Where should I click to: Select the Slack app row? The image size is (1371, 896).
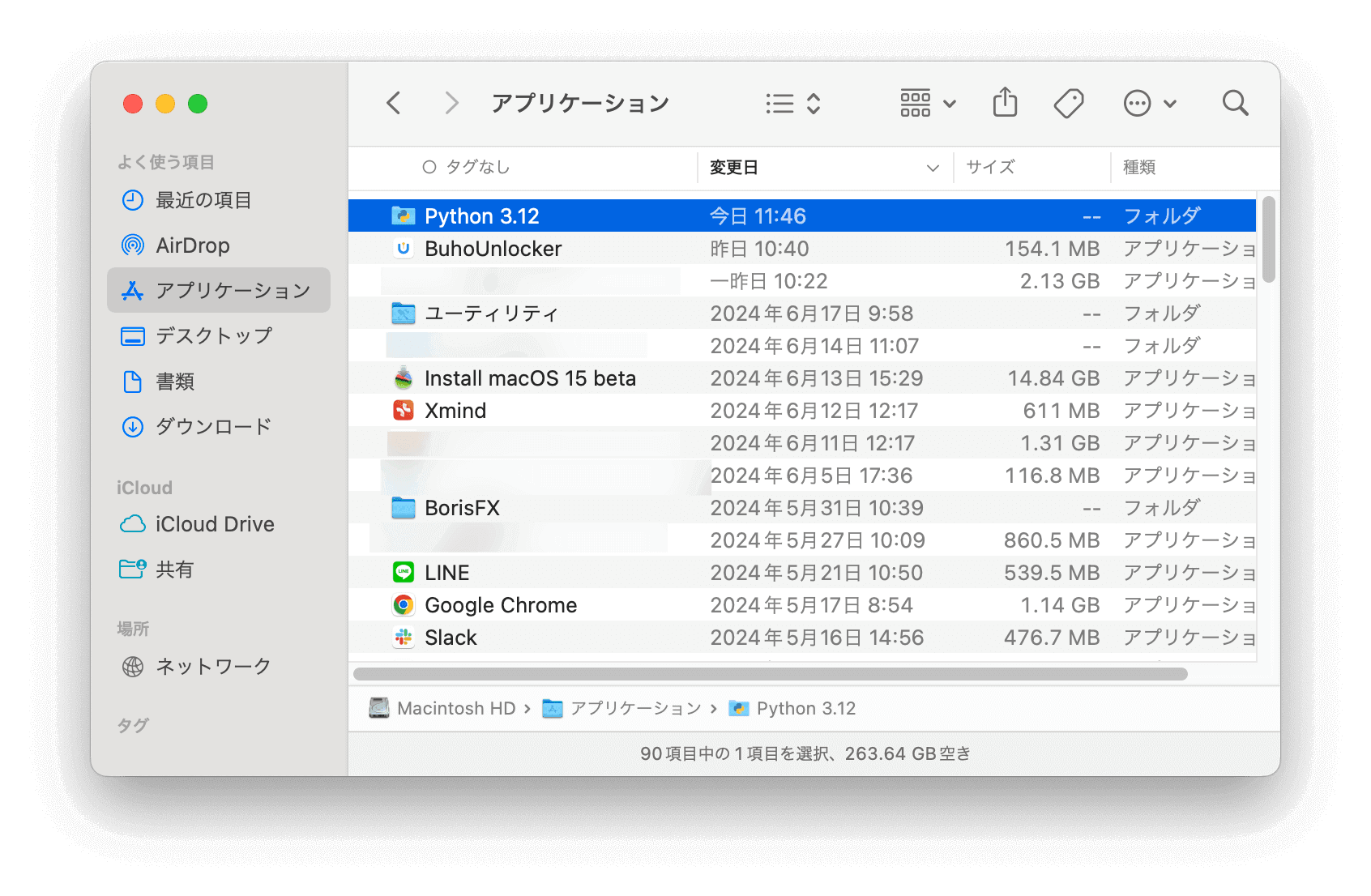tap(802, 638)
